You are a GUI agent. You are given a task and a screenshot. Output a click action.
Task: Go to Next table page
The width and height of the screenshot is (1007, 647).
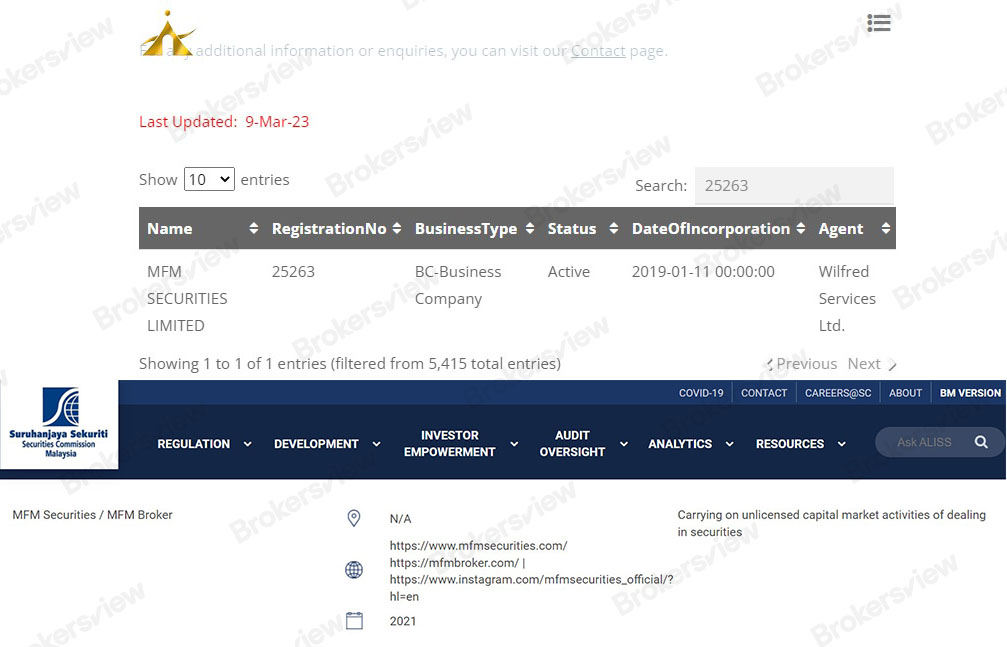tap(871, 364)
